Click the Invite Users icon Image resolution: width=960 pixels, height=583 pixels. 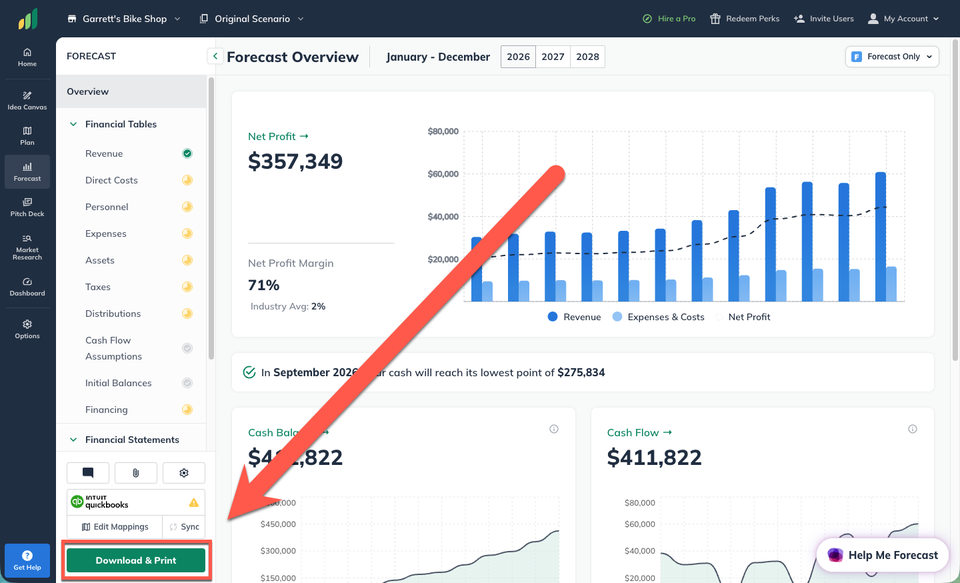click(799, 19)
